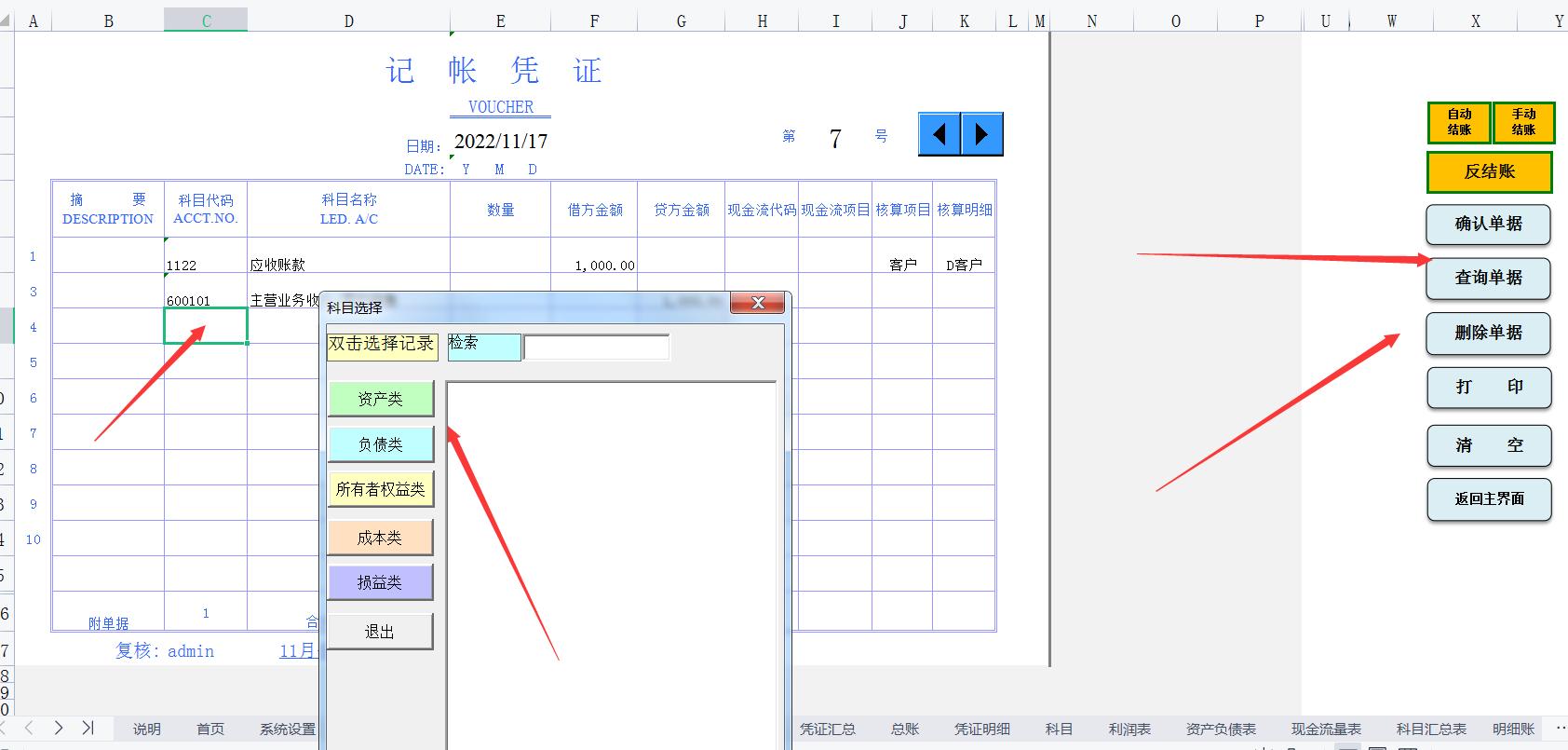
Task: Show more sheet tabs with ellipsis
Action: (1561, 729)
